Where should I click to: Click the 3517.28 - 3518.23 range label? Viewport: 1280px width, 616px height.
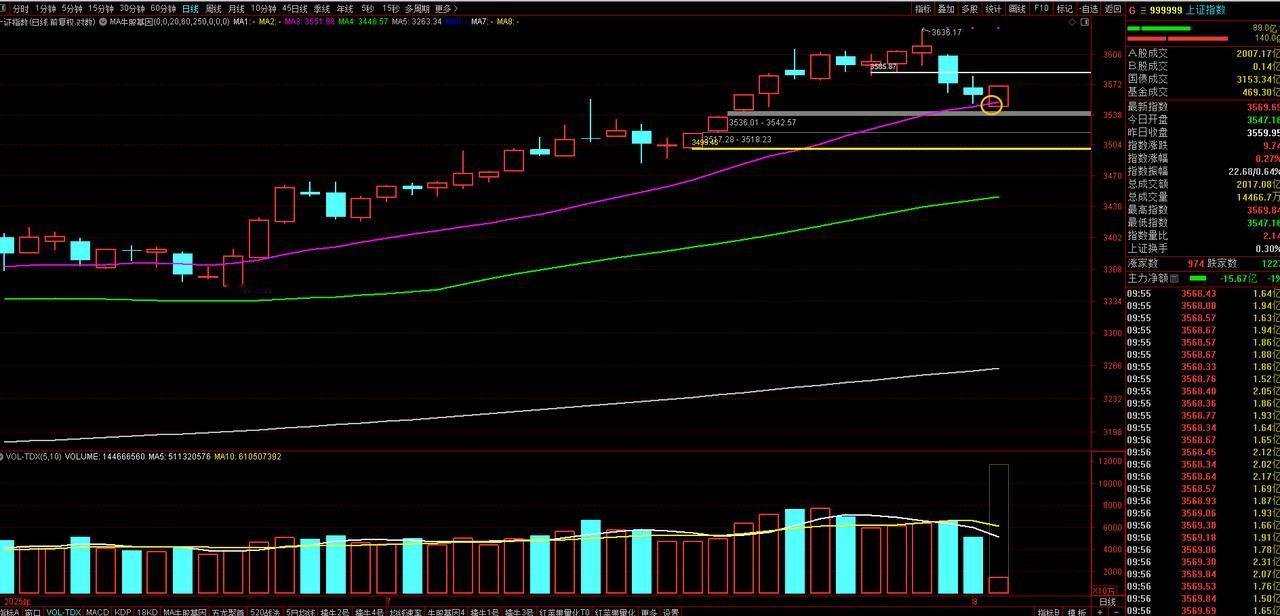[738, 139]
